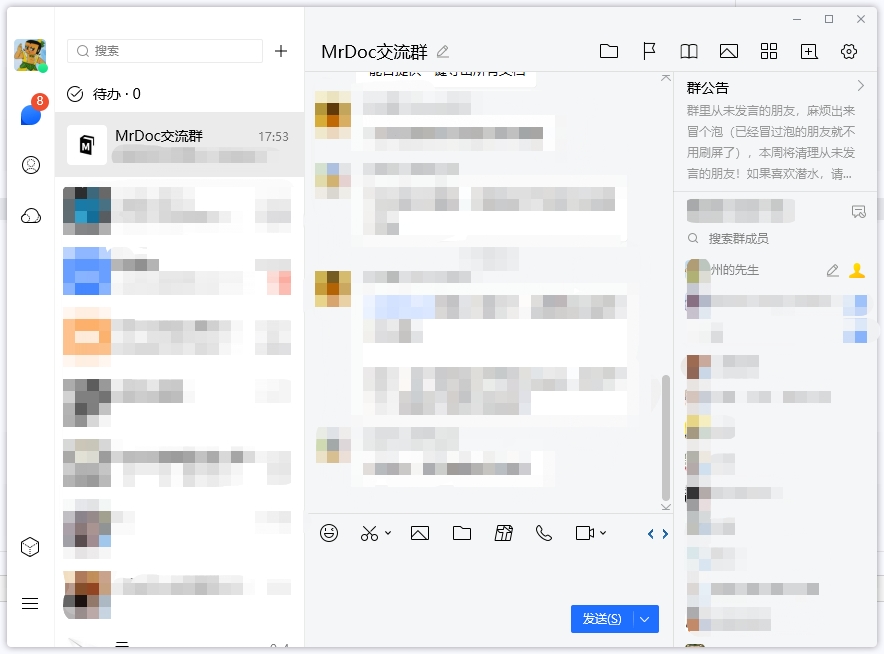
Task: Start a voice call with phone icon
Action: click(x=544, y=533)
